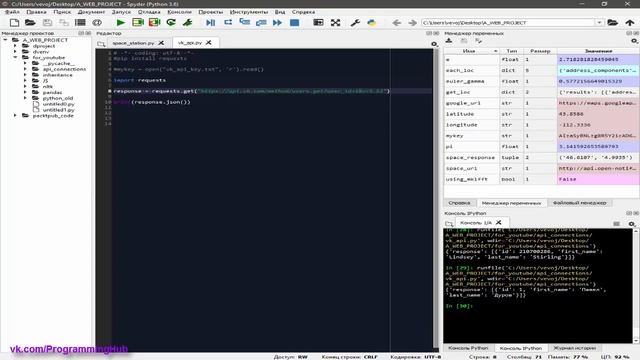Select the google_url variable row
Image resolution: width=640 pixels, height=360 pixels.
(541, 103)
